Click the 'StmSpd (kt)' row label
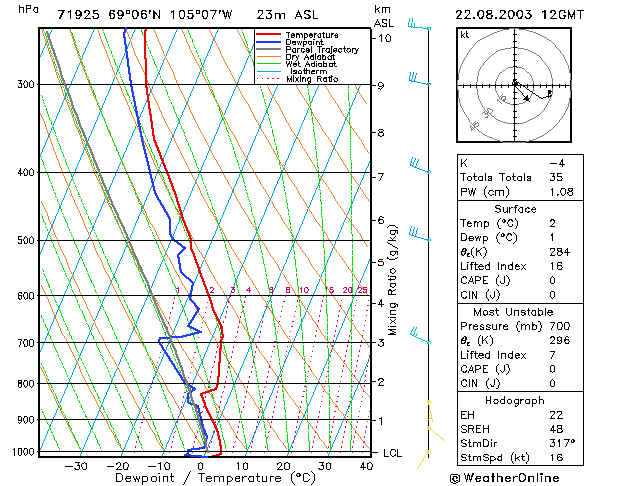Image resolution: width=629 pixels, height=486 pixels. pos(495,458)
